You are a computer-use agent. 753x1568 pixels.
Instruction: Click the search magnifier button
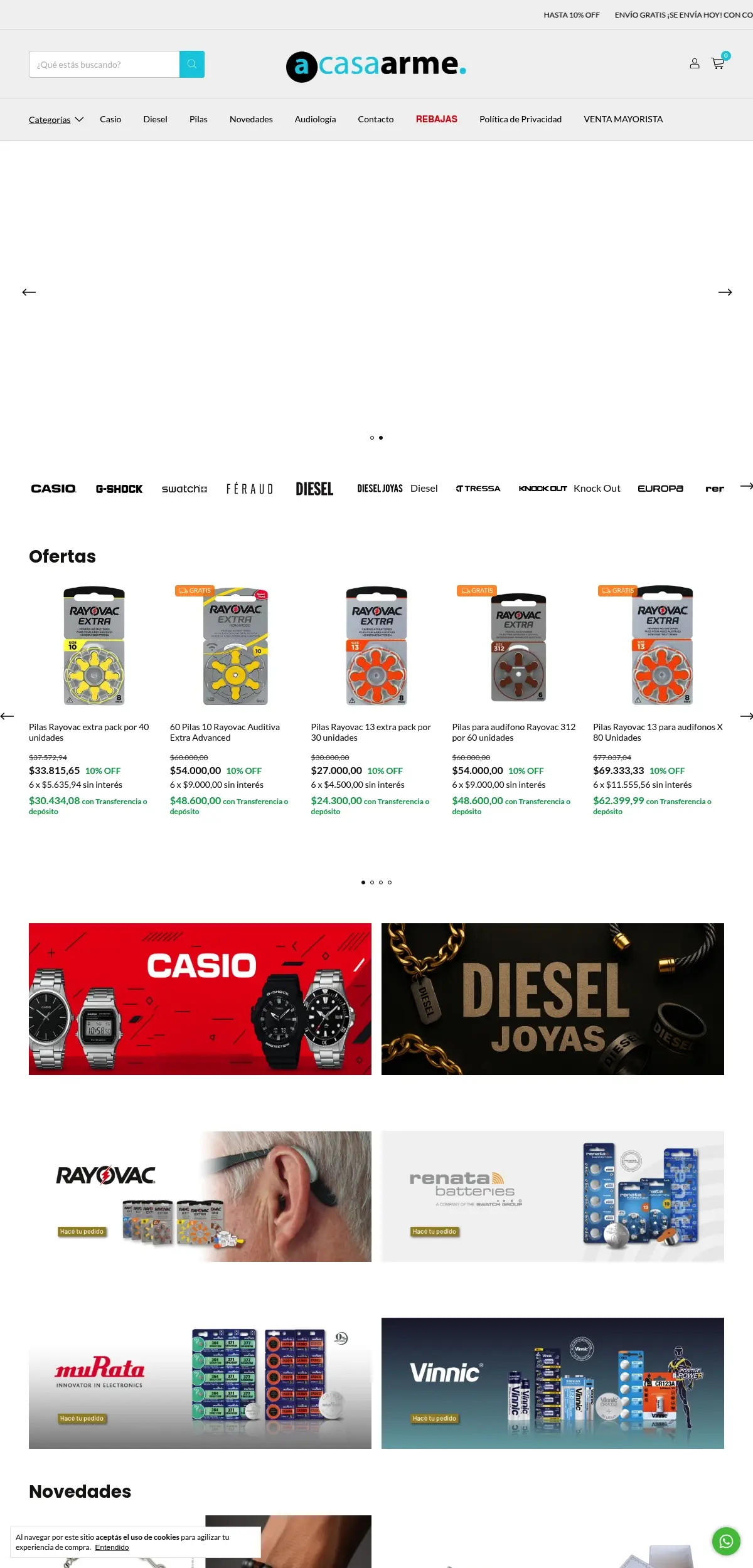[192, 64]
